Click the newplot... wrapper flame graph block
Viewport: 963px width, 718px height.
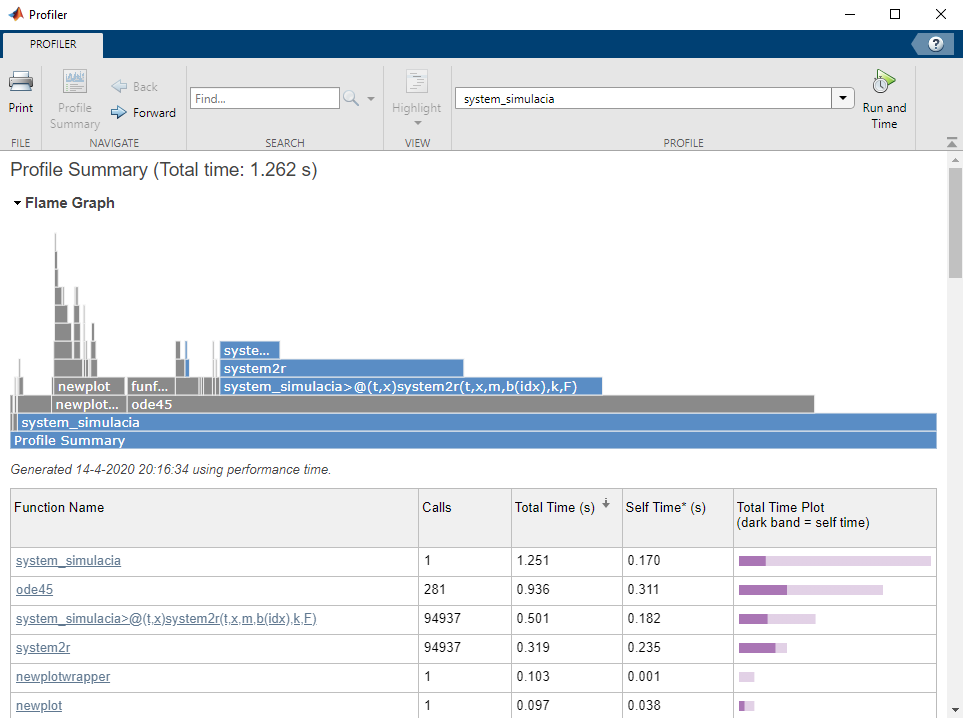tap(88, 404)
